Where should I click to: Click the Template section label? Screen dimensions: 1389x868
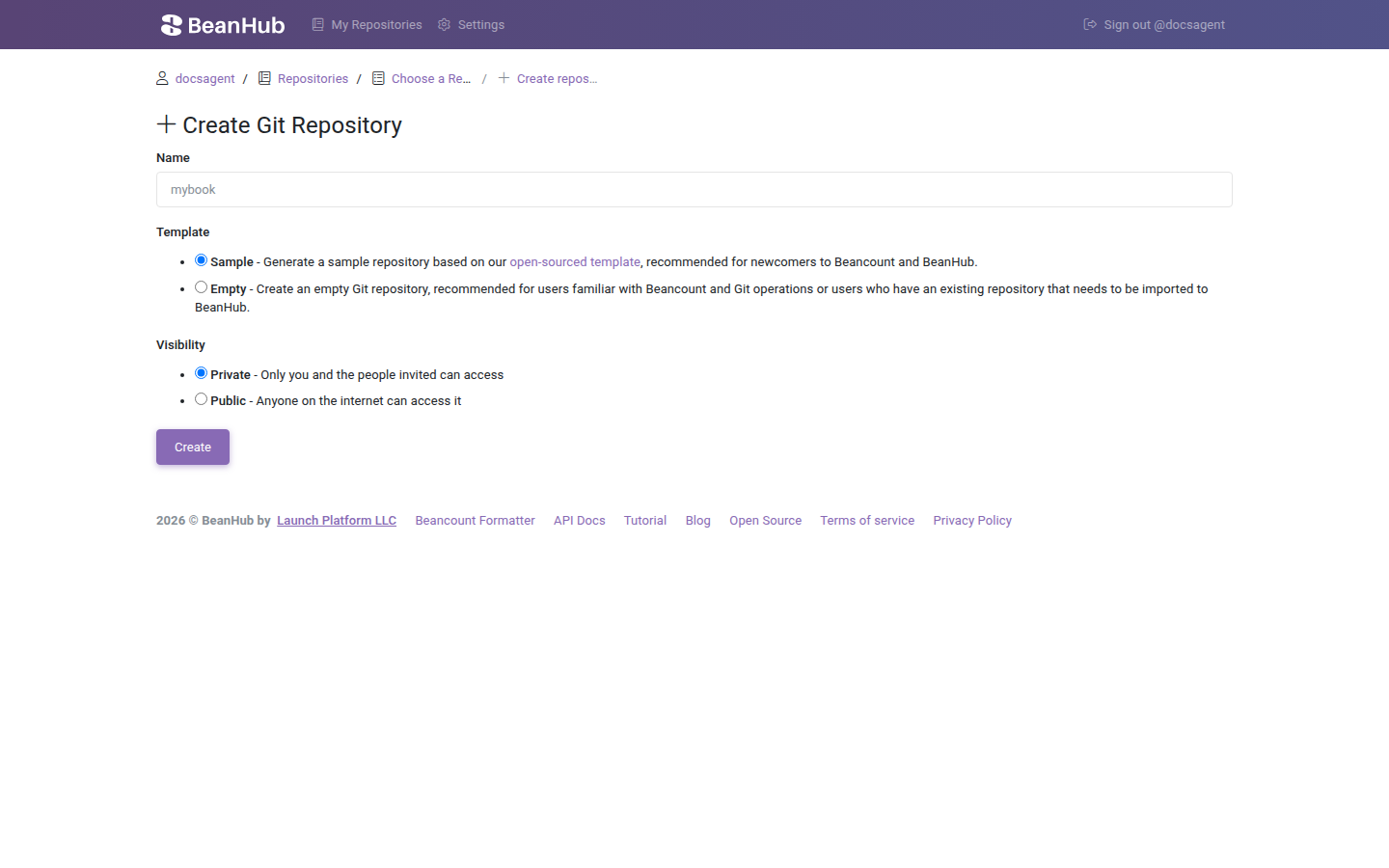(x=183, y=232)
